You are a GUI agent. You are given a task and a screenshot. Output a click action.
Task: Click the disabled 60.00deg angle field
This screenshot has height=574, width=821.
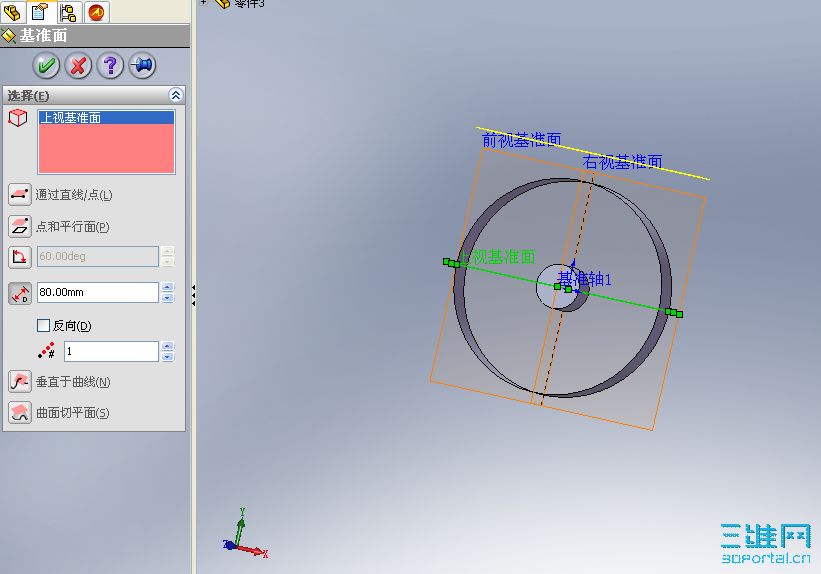click(x=98, y=256)
